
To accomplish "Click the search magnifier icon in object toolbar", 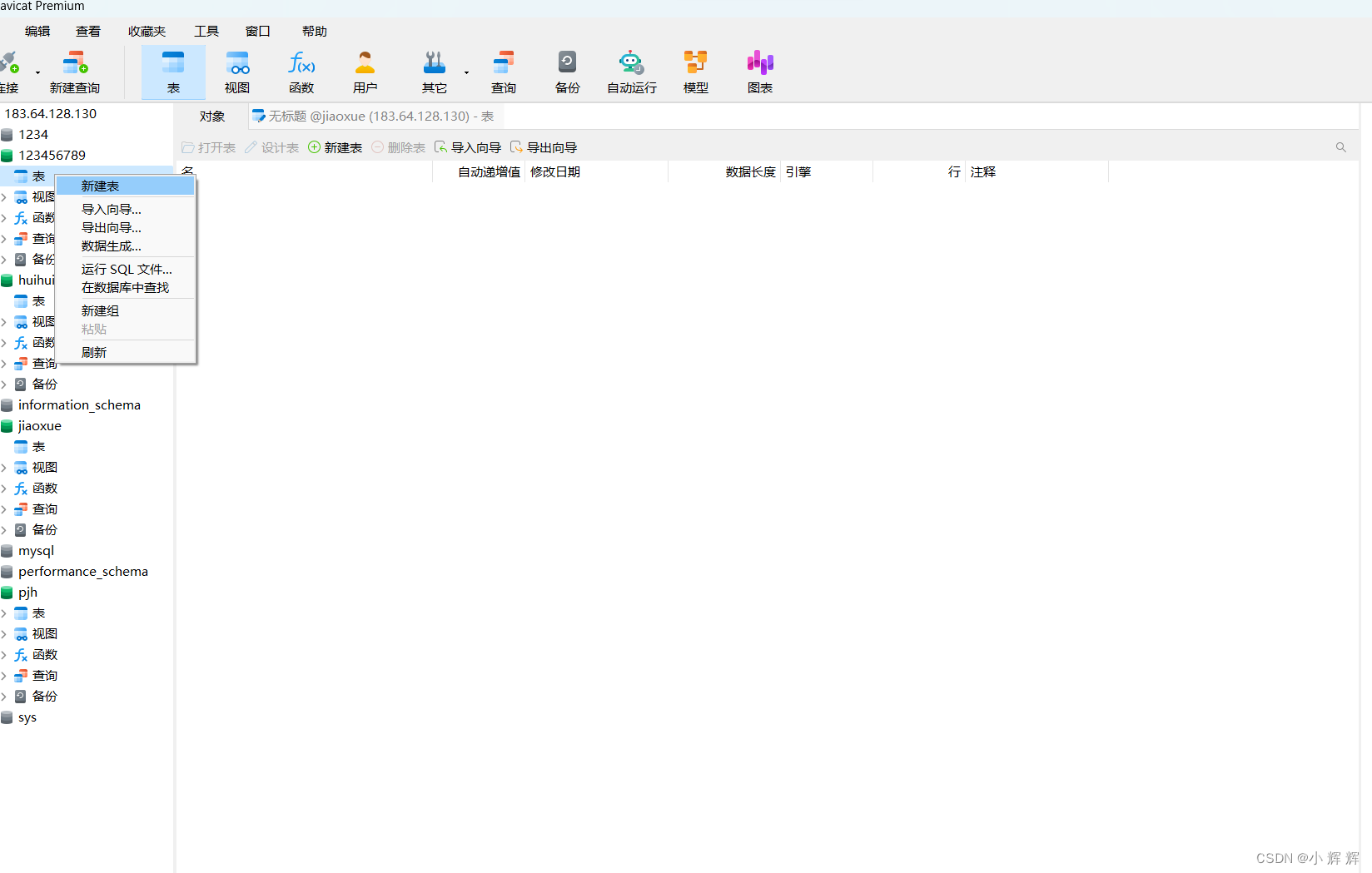I will (1341, 147).
